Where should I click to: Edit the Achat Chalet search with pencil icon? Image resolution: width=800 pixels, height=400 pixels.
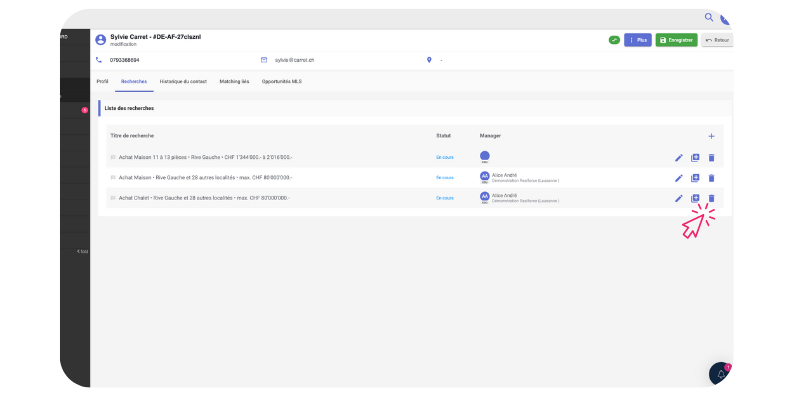click(679, 198)
